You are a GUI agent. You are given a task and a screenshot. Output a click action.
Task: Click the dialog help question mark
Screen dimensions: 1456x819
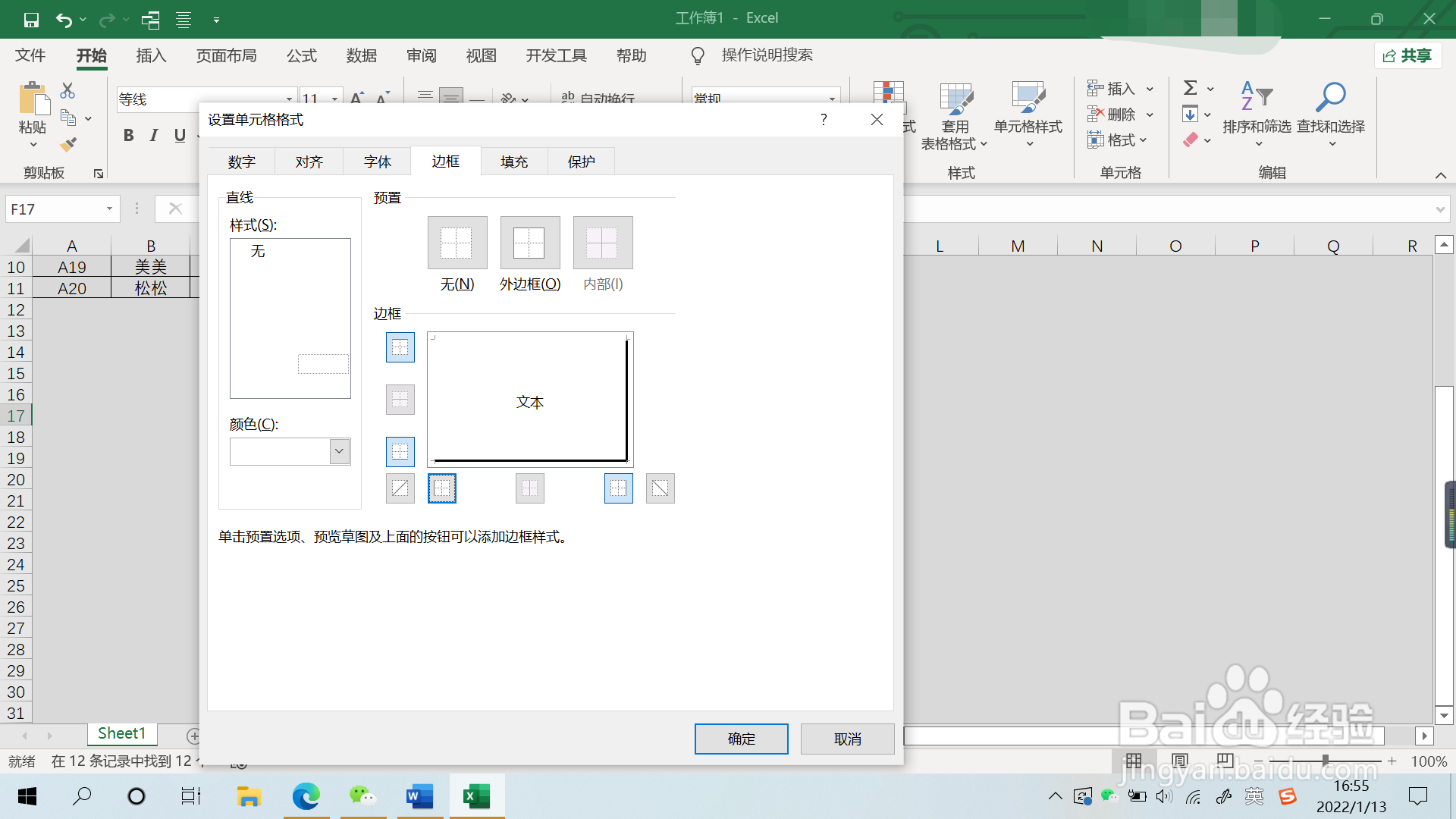(824, 119)
